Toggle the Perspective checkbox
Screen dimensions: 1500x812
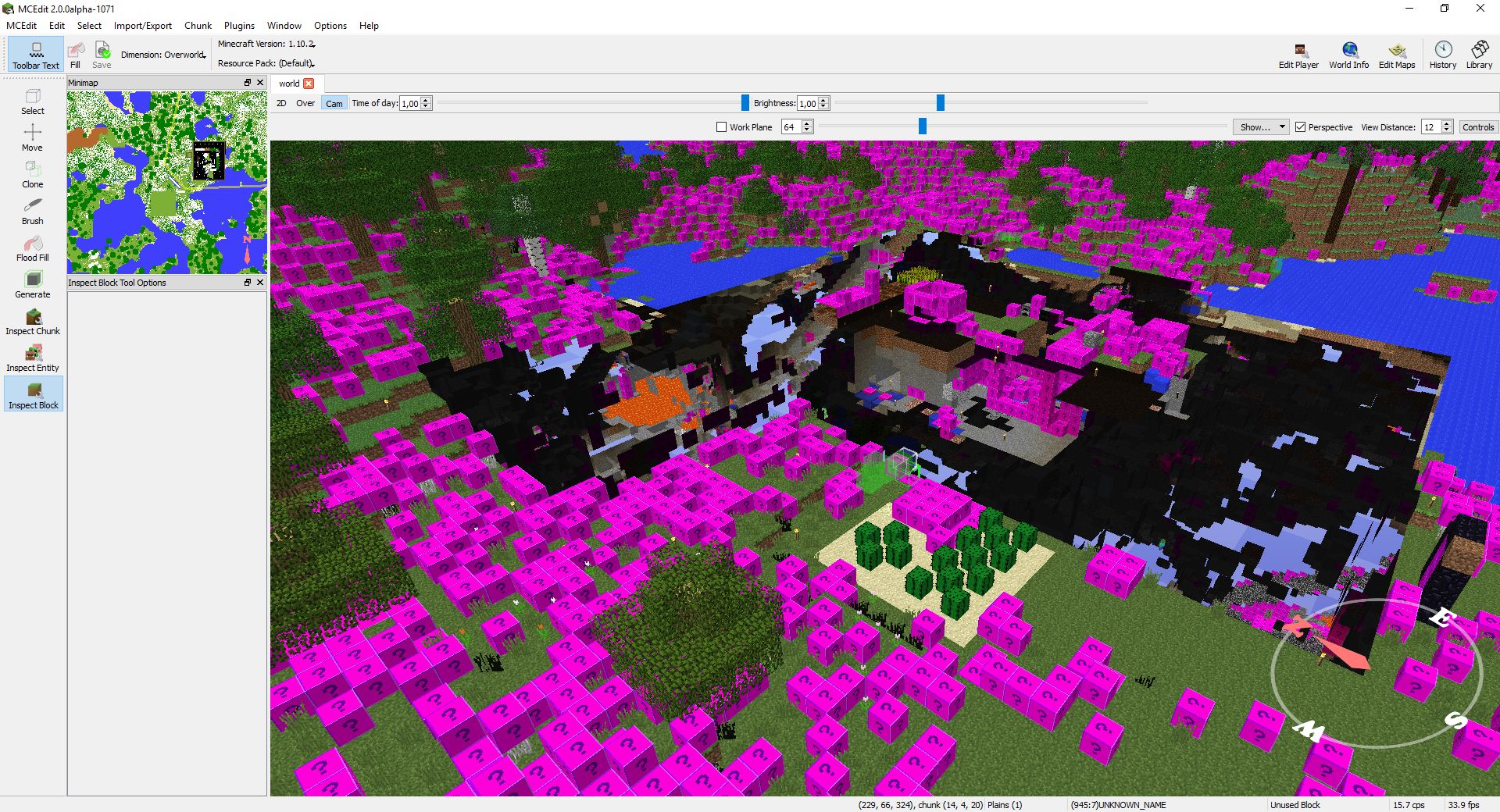[x=1301, y=127]
